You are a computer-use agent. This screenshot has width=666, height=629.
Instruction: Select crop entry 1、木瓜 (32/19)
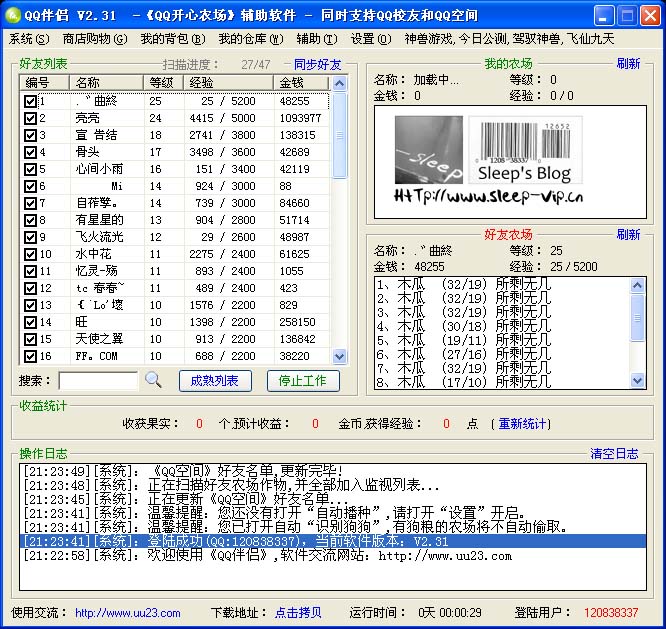pos(502,284)
